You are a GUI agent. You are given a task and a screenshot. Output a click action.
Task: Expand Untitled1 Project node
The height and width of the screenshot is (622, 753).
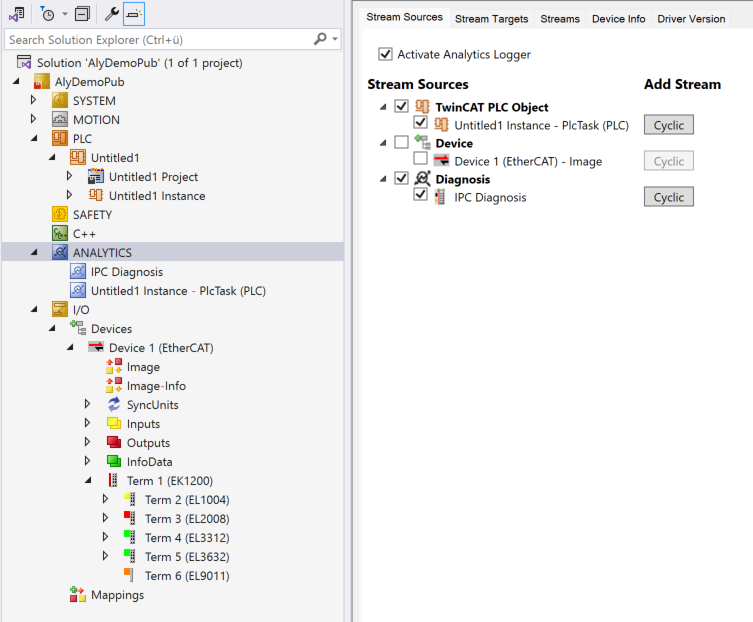pos(69,176)
